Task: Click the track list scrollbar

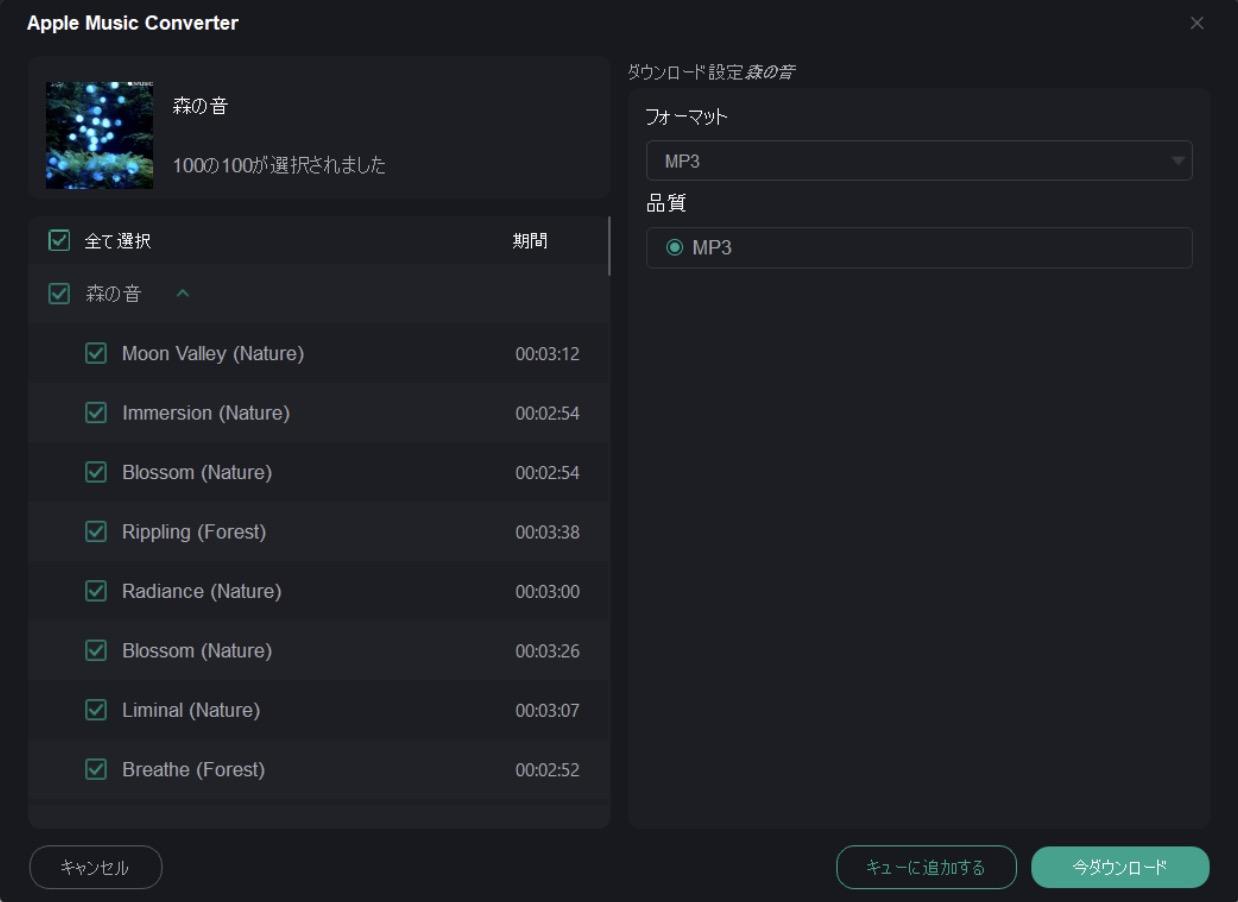Action: [x=609, y=246]
